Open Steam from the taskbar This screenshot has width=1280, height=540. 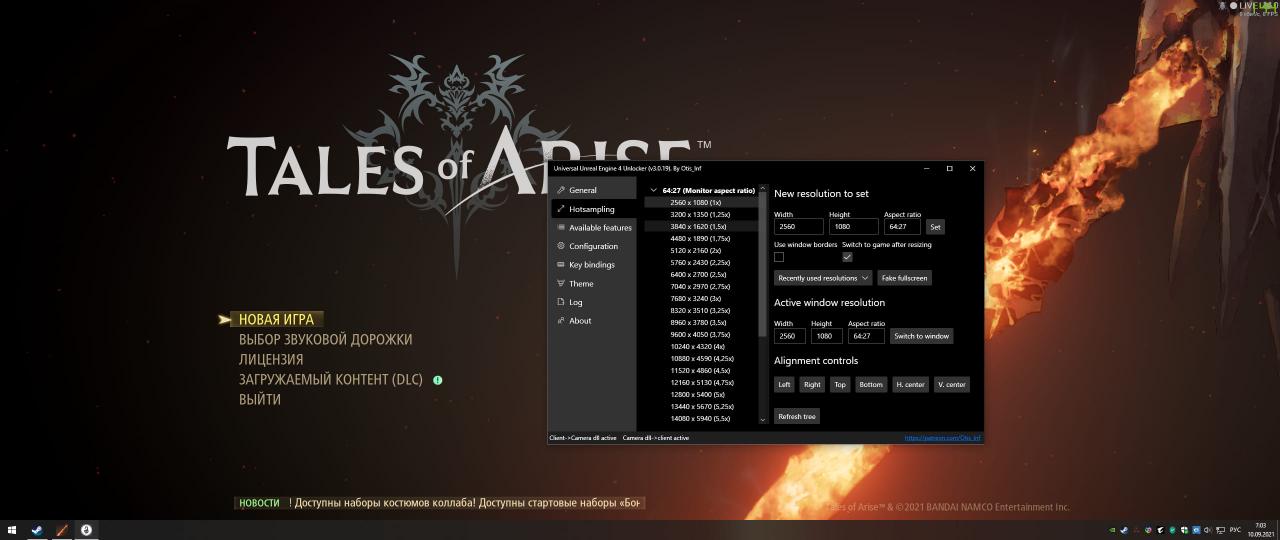(x=37, y=530)
